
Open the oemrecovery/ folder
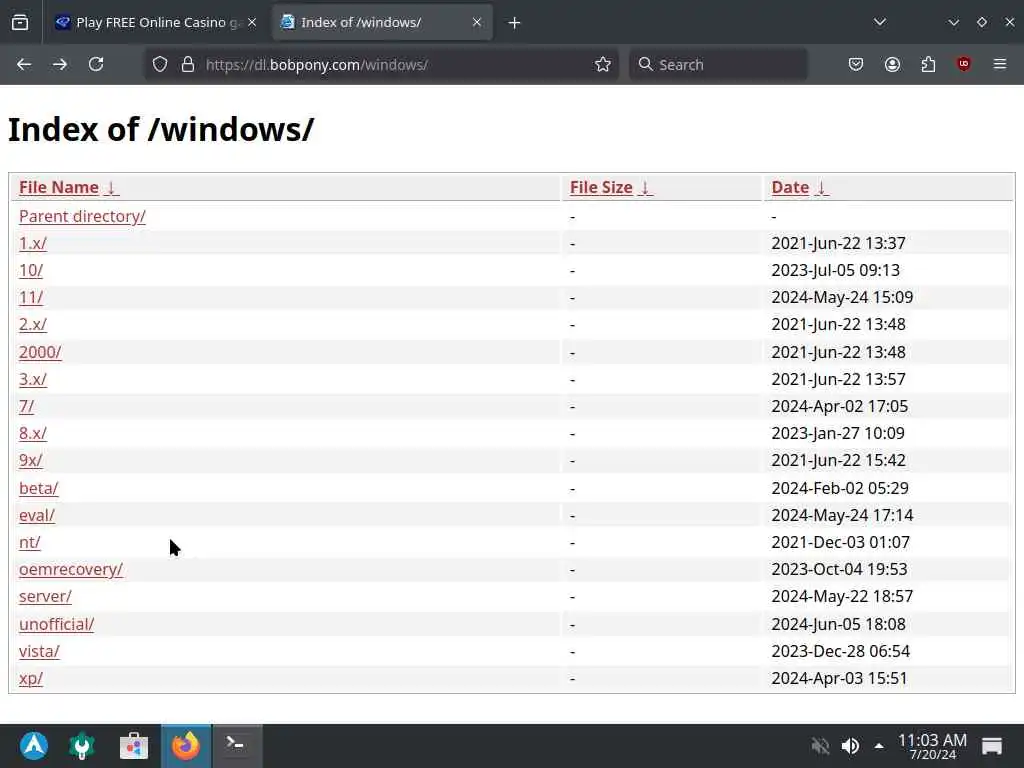71,569
